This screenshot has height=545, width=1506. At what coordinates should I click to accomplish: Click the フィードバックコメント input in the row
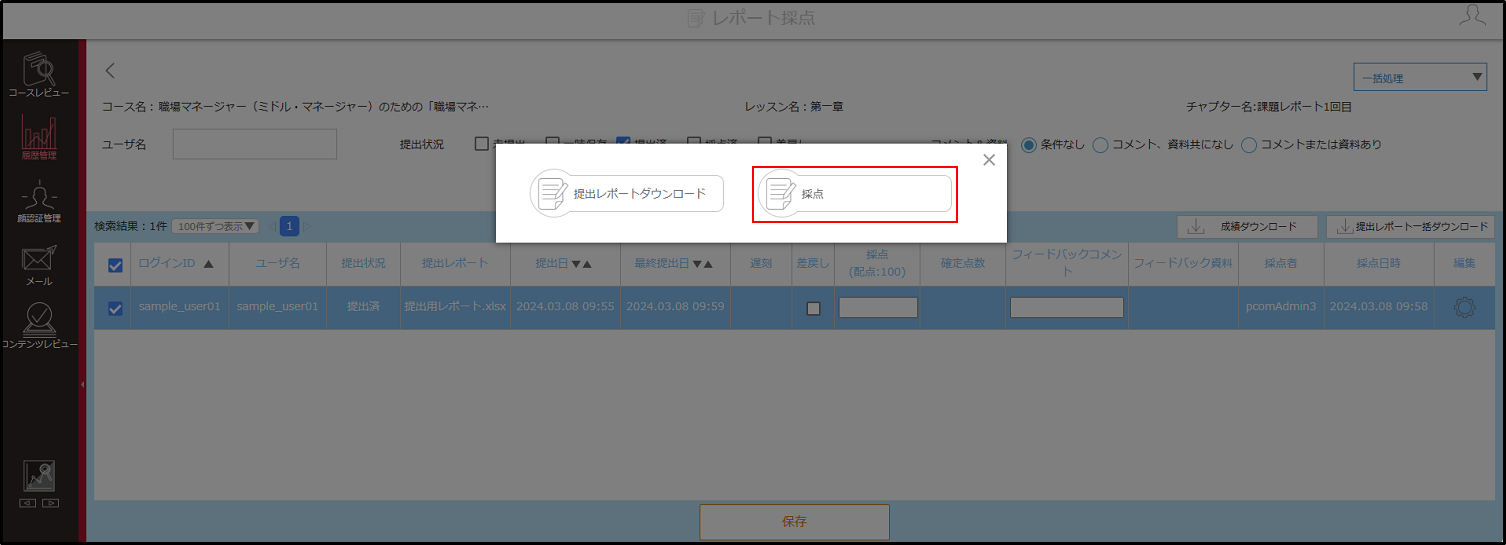point(1067,308)
